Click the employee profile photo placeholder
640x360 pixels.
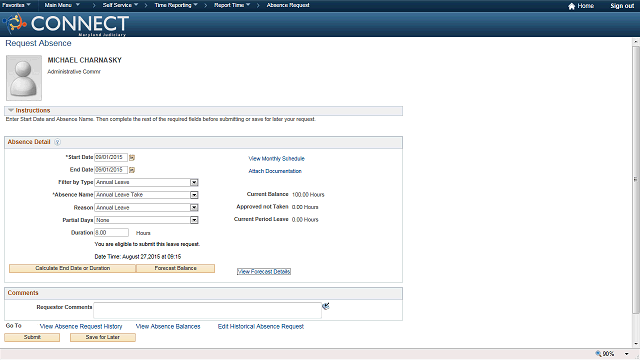click(24, 78)
